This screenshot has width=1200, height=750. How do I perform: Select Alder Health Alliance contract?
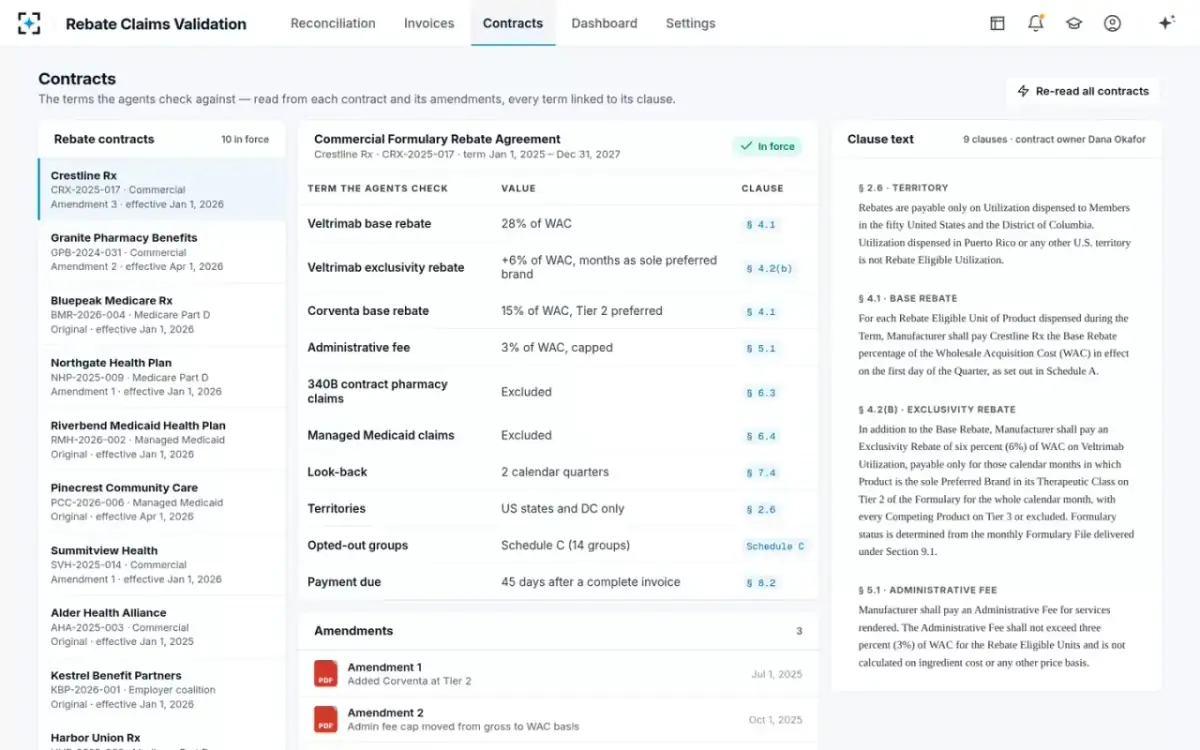tap(162, 627)
